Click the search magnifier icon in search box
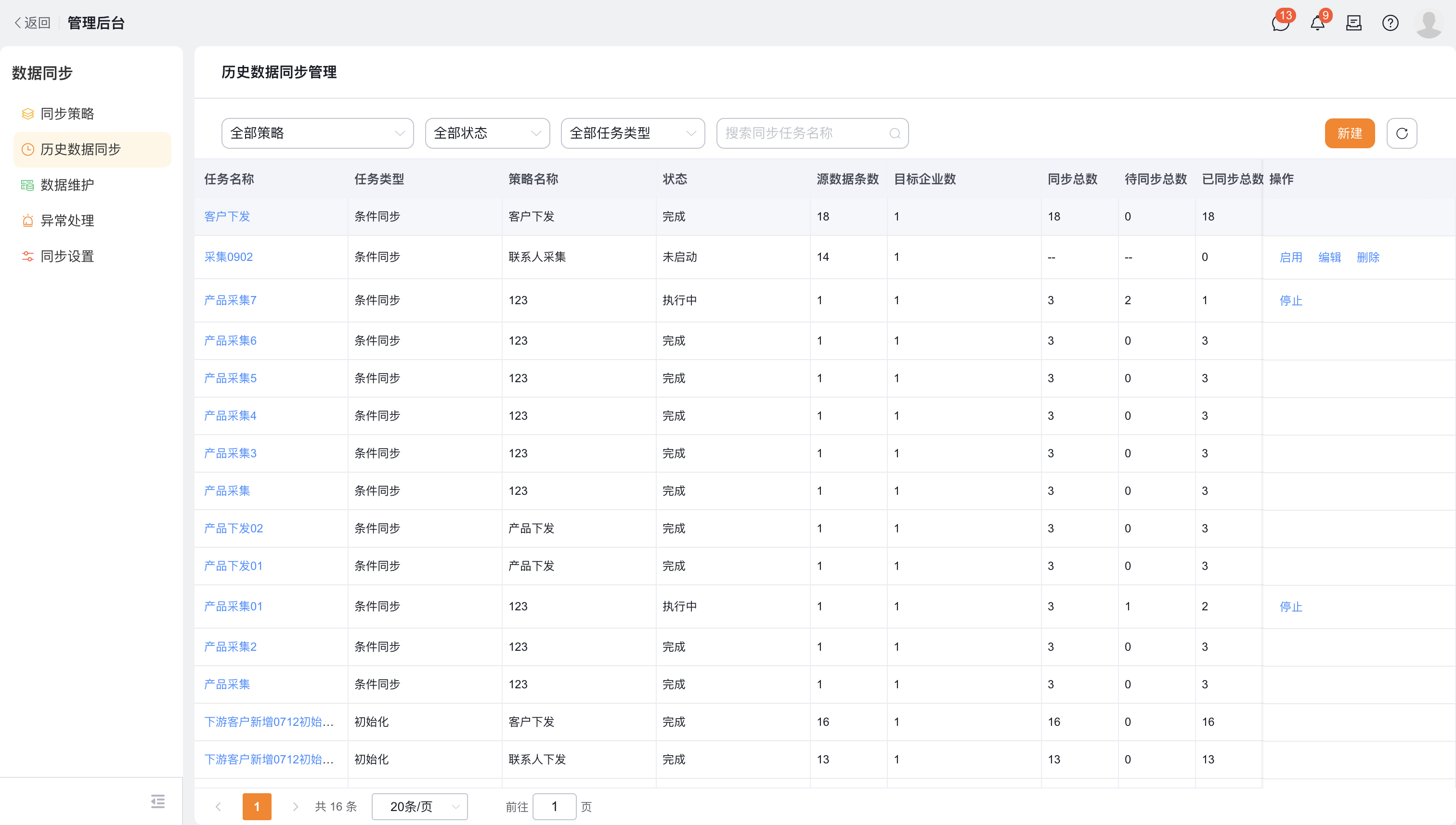Image resolution: width=1456 pixels, height=825 pixels. point(895,133)
